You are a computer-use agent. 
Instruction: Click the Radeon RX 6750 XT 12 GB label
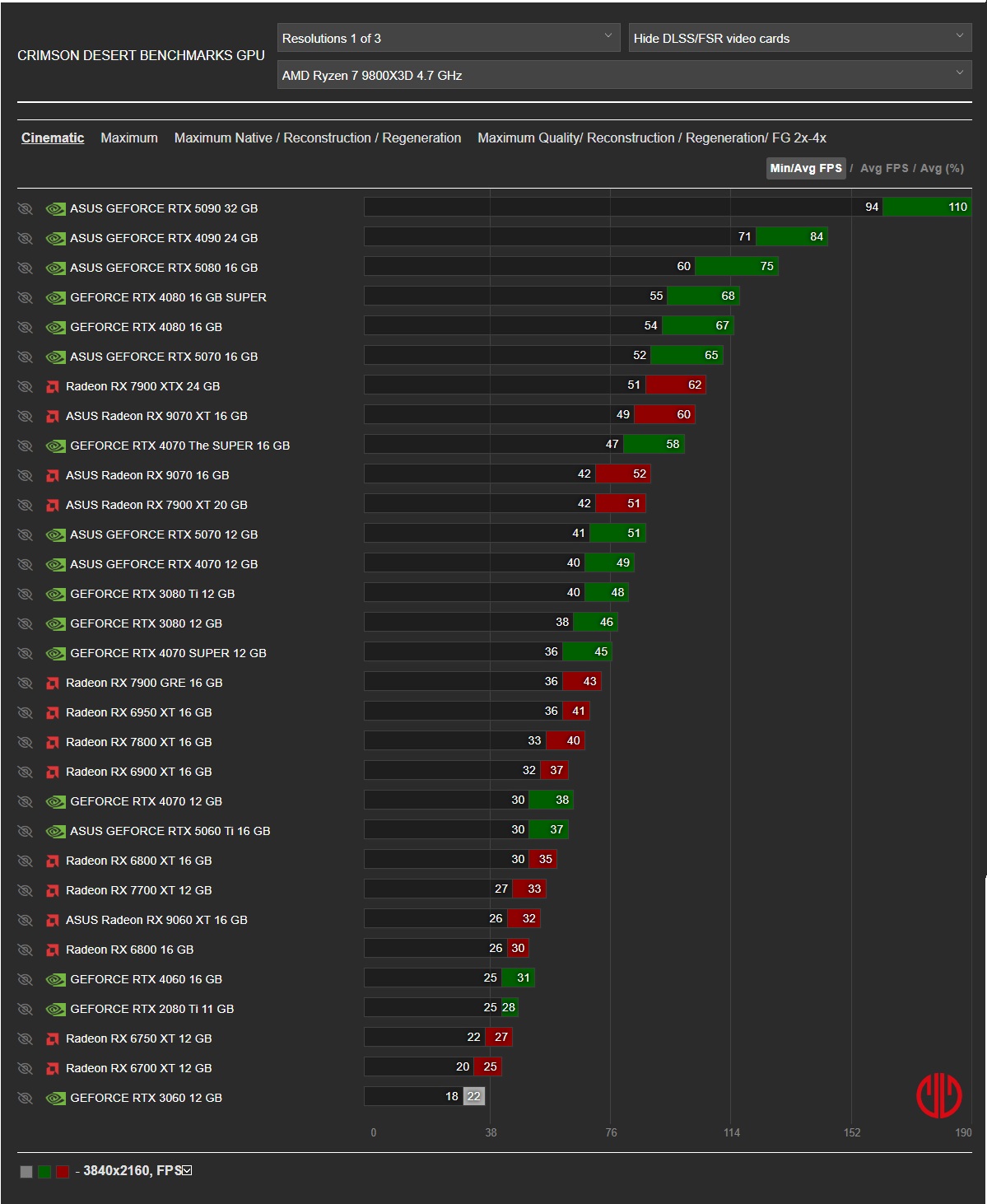click(139, 1038)
